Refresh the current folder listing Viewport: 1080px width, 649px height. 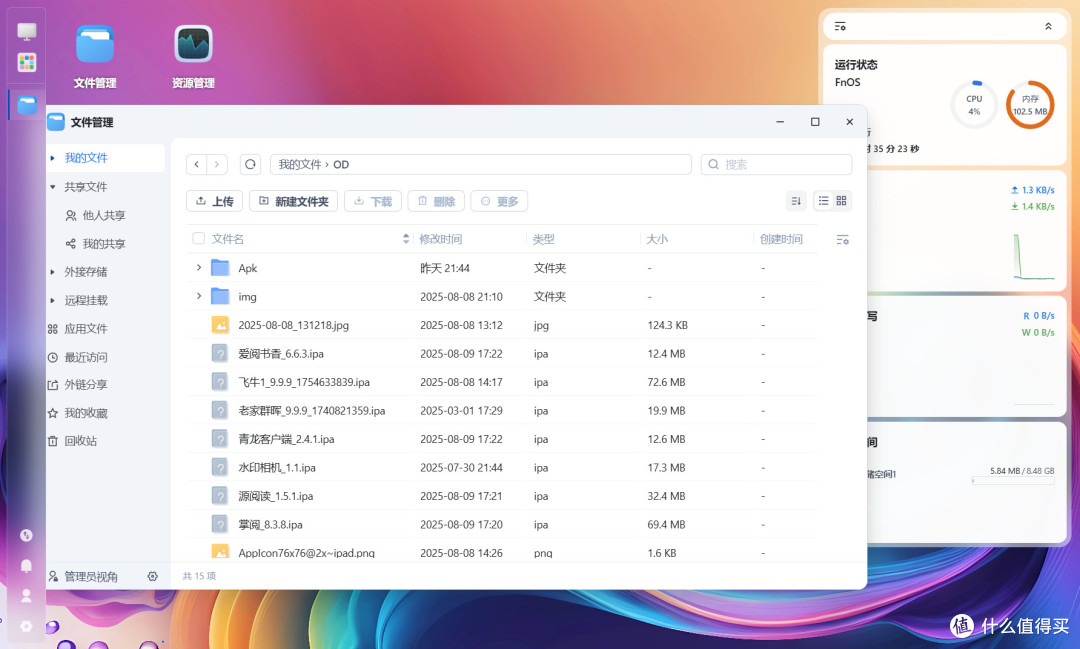[x=250, y=164]
